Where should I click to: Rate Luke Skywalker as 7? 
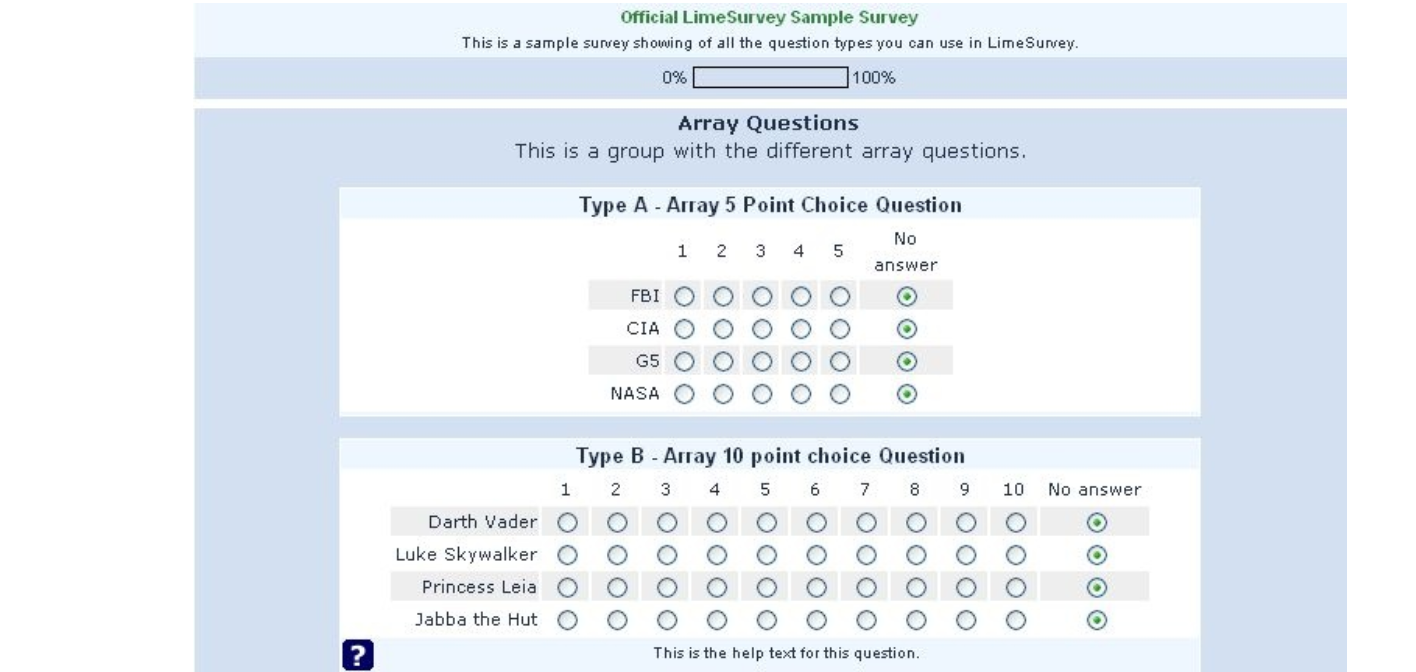pos(866,554)
